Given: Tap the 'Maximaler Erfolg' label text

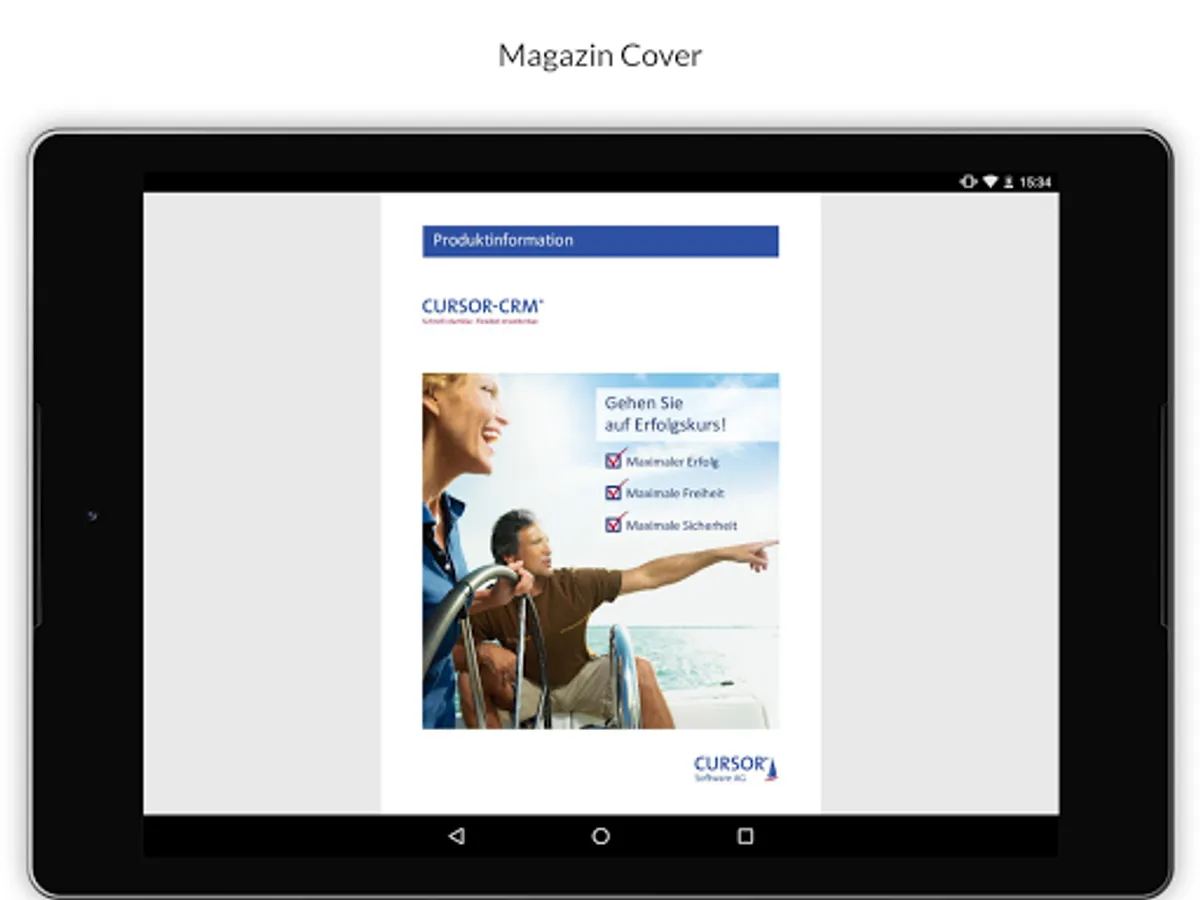Looking at the screenshot, I should [x=673, y=462].
